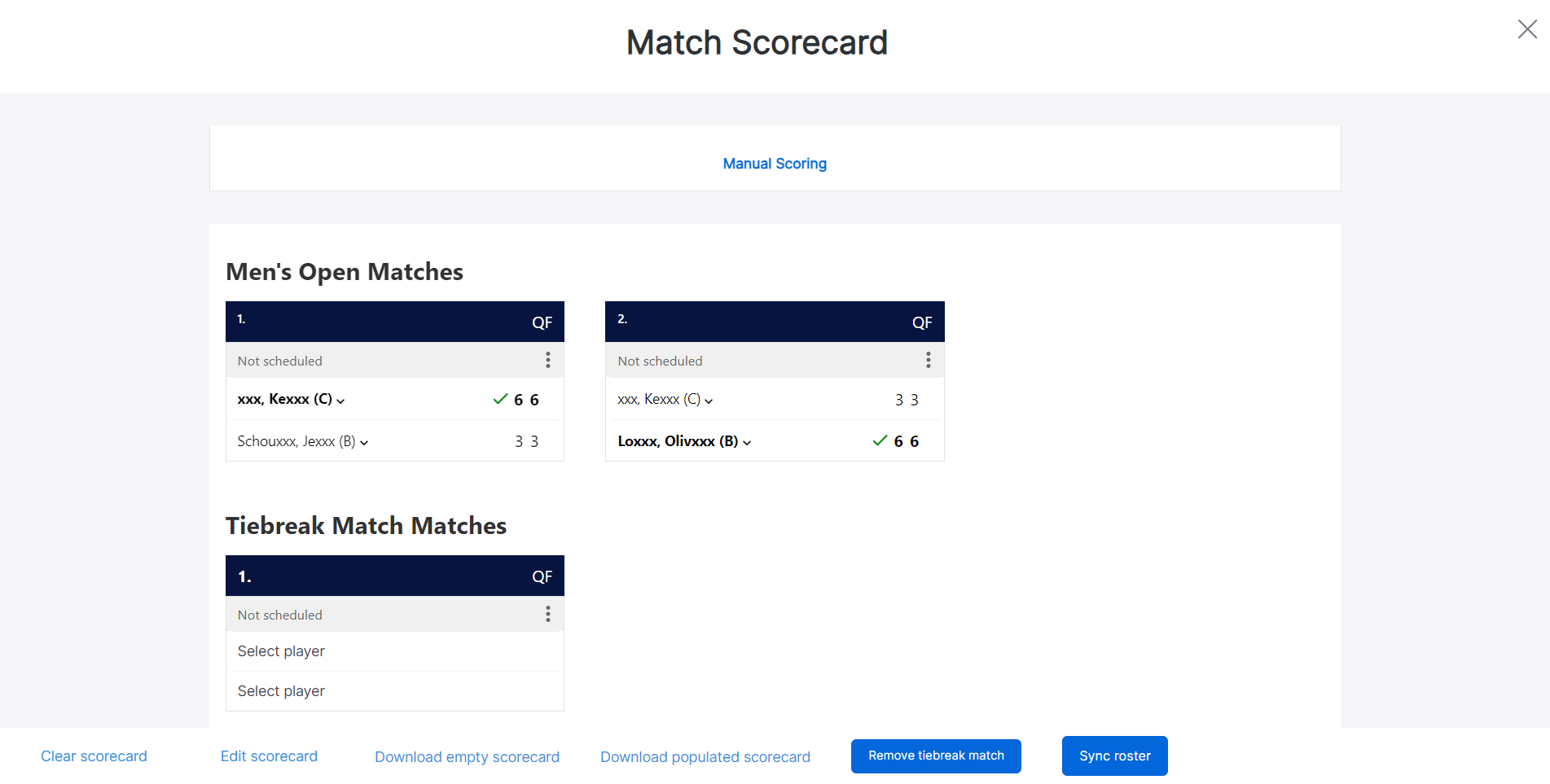Choose first Select player in tiebreak match
Image resolution: width=1550 pixels, height=784 pixels.
[x=281, y=651]
